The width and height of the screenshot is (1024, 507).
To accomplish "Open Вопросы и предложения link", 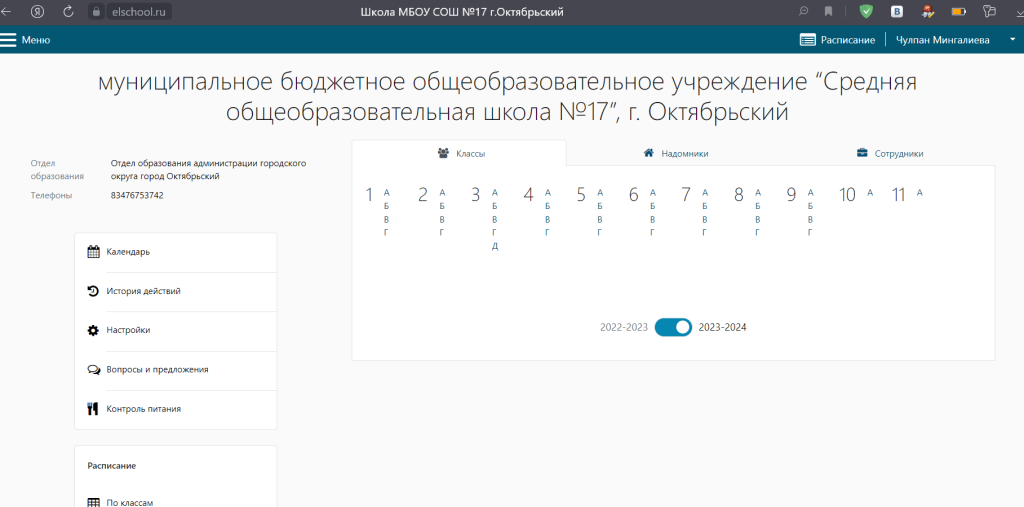I will tap(157, 370).
